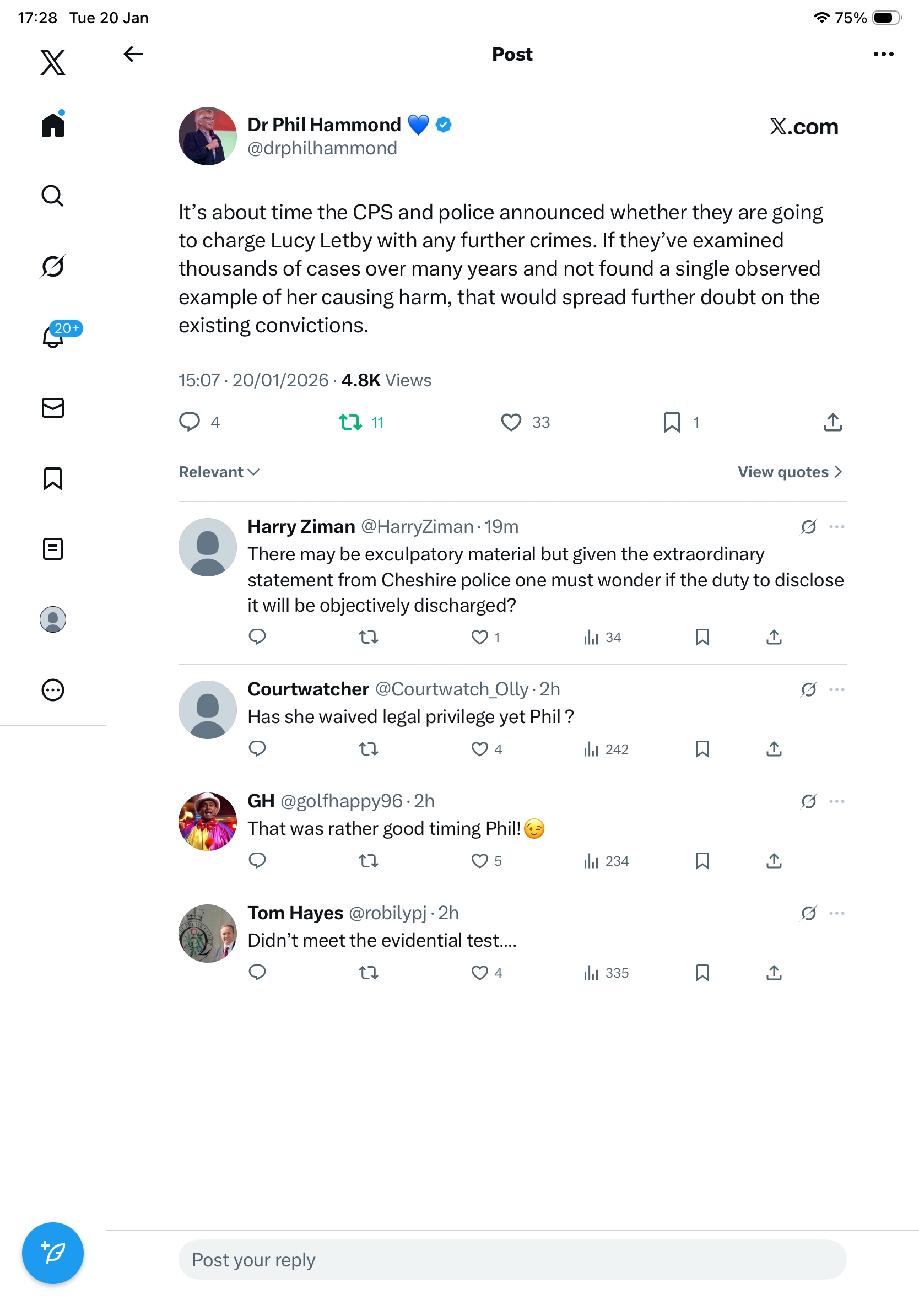Open more options on Harry Ziman's reply
This screenshot has height=1316, width=919.
click(836, 527)
